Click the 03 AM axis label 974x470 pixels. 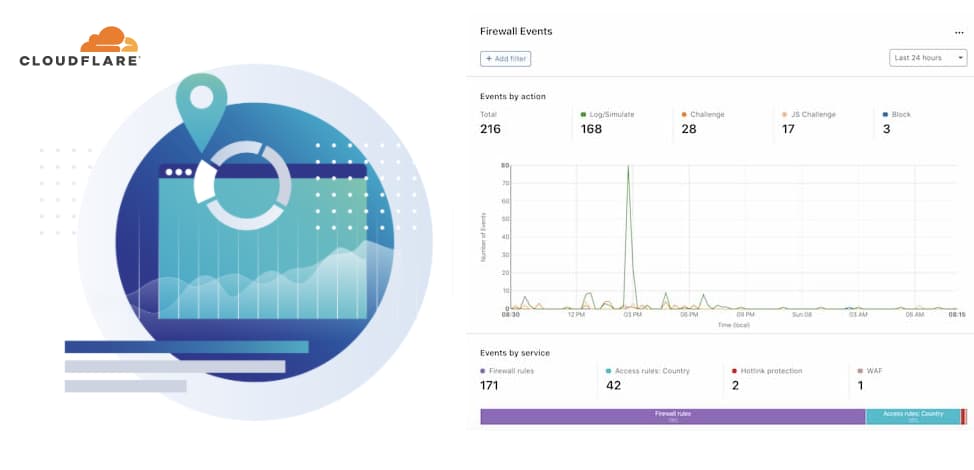coord(858,315)
